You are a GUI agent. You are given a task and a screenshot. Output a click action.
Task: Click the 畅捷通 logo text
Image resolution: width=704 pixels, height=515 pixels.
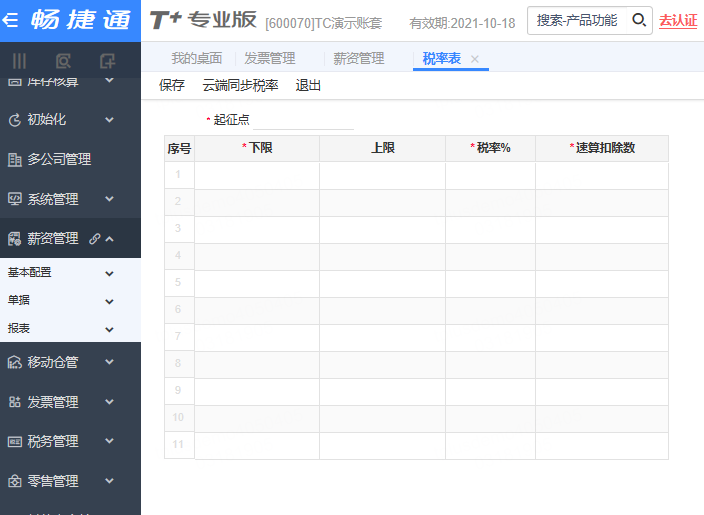[81, 20]
